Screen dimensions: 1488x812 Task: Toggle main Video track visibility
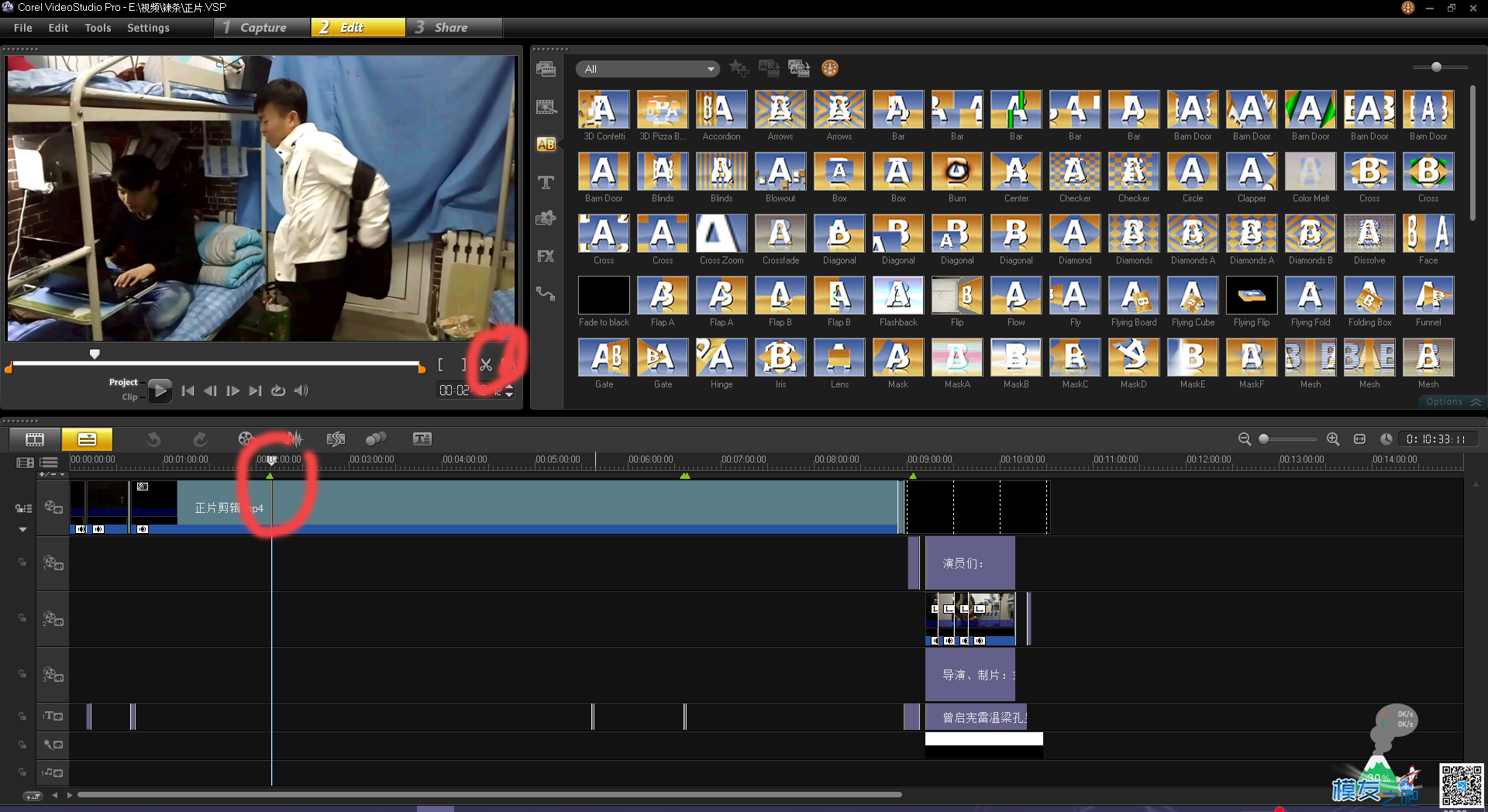[x=53, y=507]
